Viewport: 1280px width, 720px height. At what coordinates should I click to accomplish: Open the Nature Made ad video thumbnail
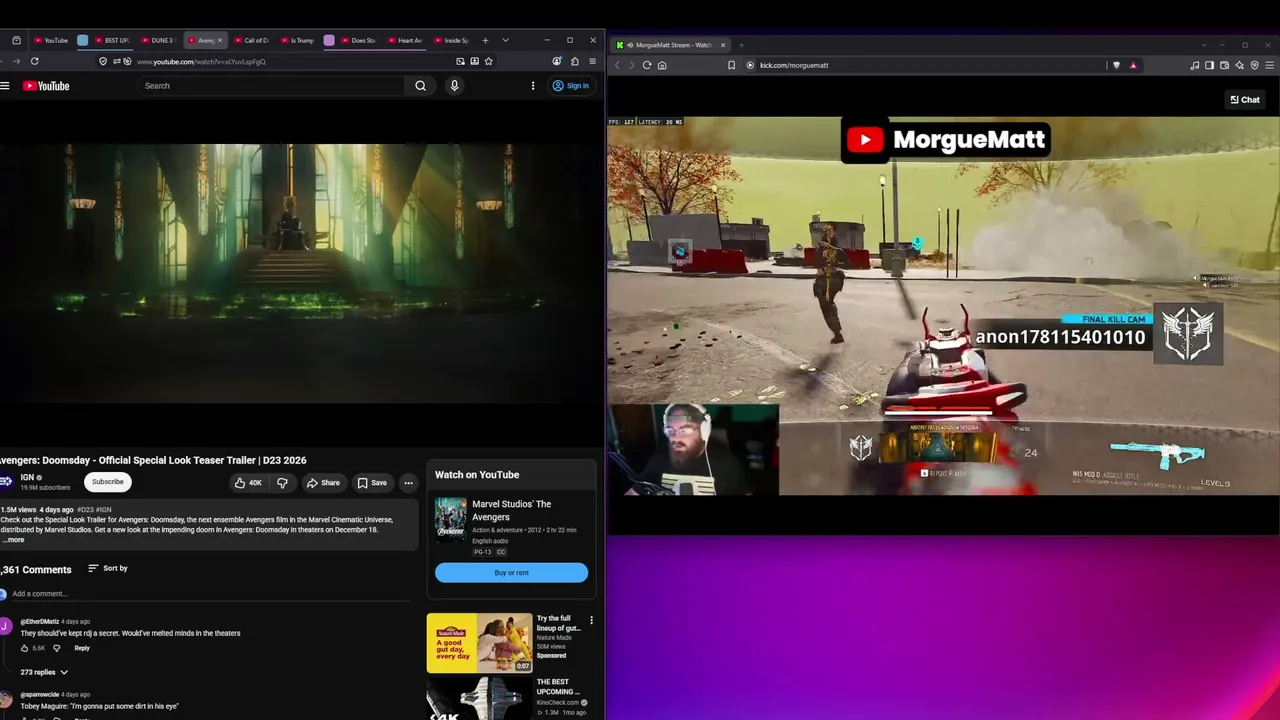pyautogui.click(x=479, y=643)
